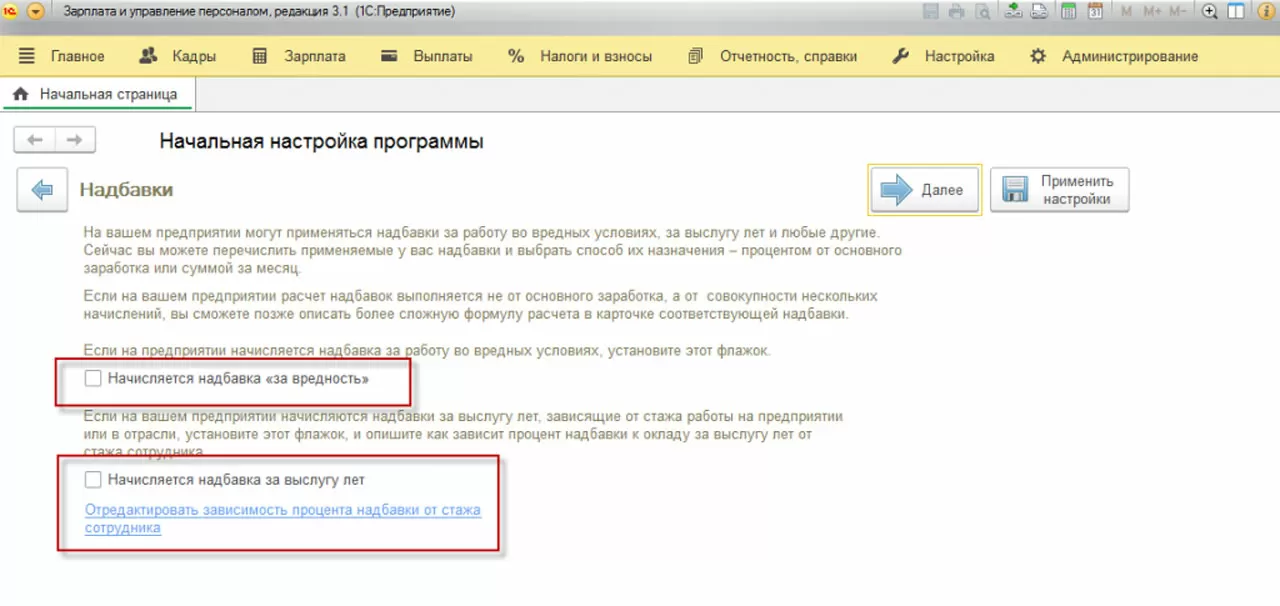
Task: Click the blue back arrow beside Надбавки
Action: click(x=41, y=190)
